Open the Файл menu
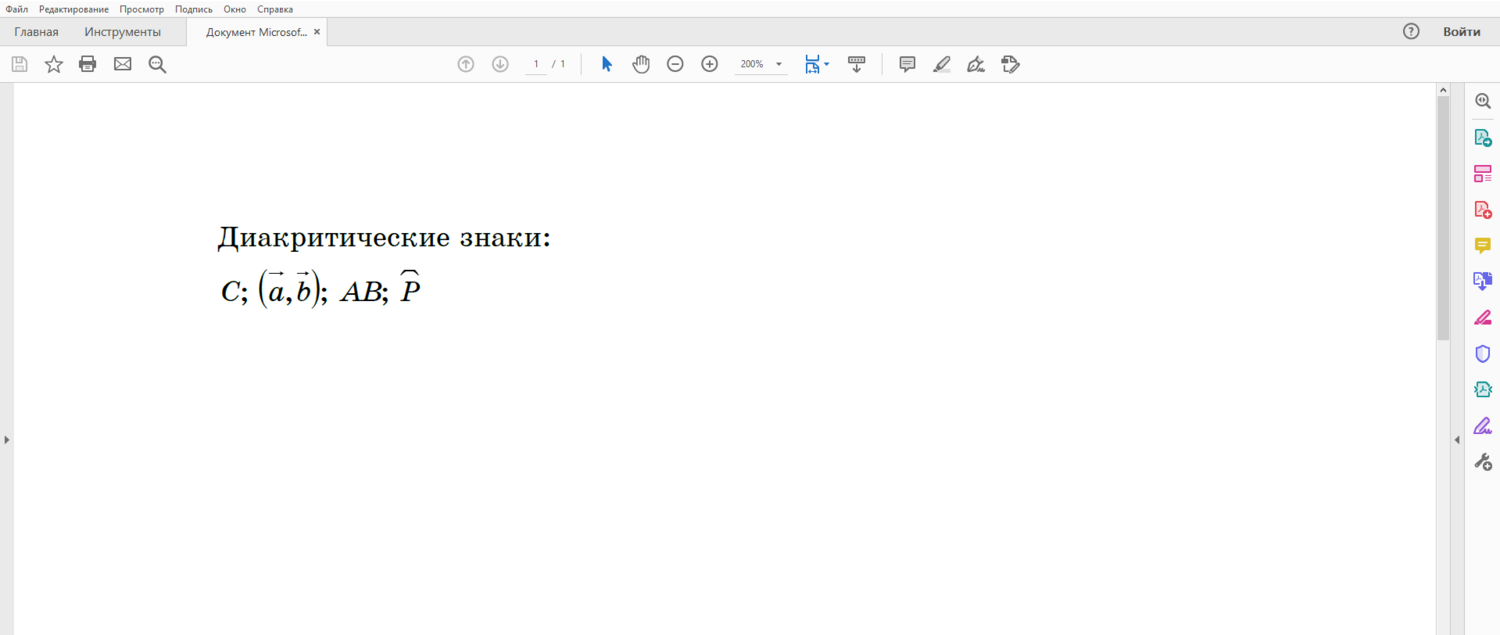The width and height of the screenshot is (1500, 635). [x=15, y=9]
